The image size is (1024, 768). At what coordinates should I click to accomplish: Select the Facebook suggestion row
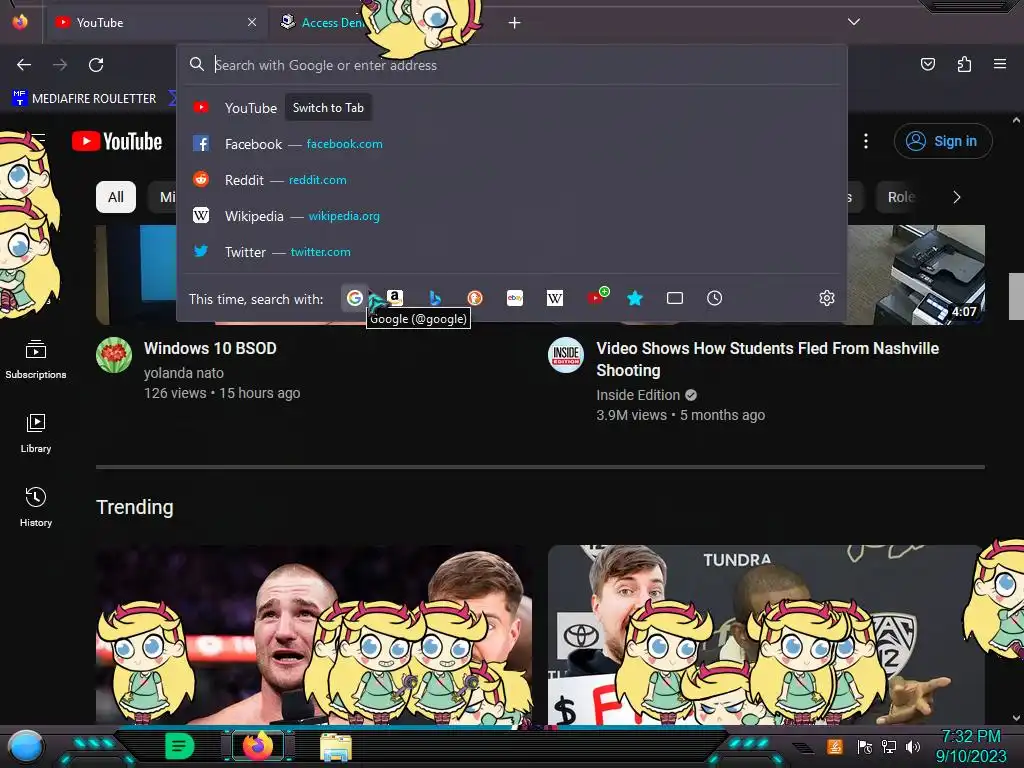pyautogui.click(x=512, y=144)
